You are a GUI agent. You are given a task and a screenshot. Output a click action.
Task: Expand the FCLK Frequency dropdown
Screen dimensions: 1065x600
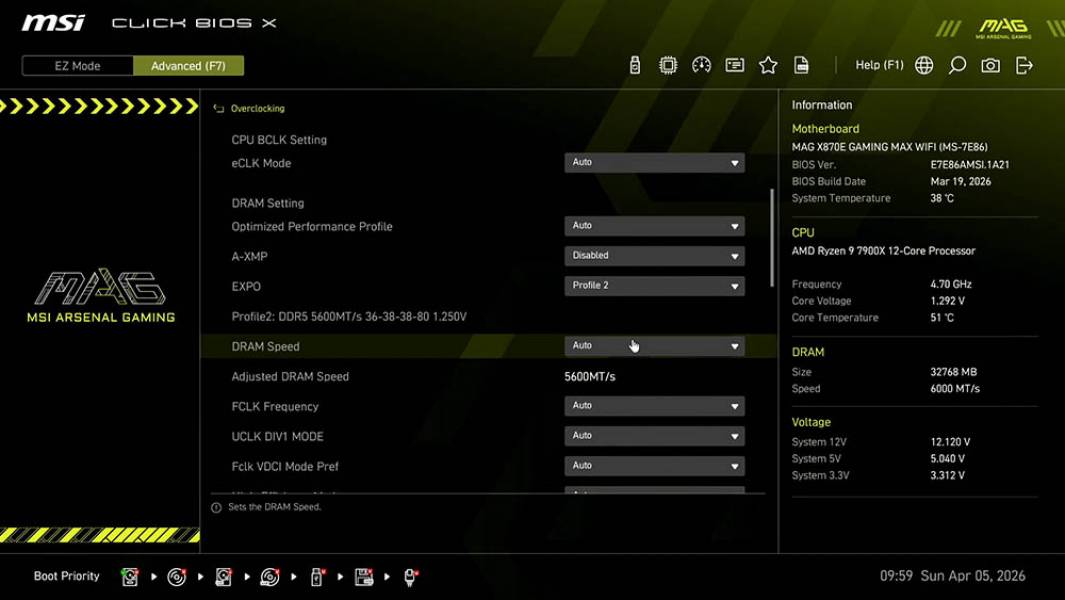coord(654,406)
